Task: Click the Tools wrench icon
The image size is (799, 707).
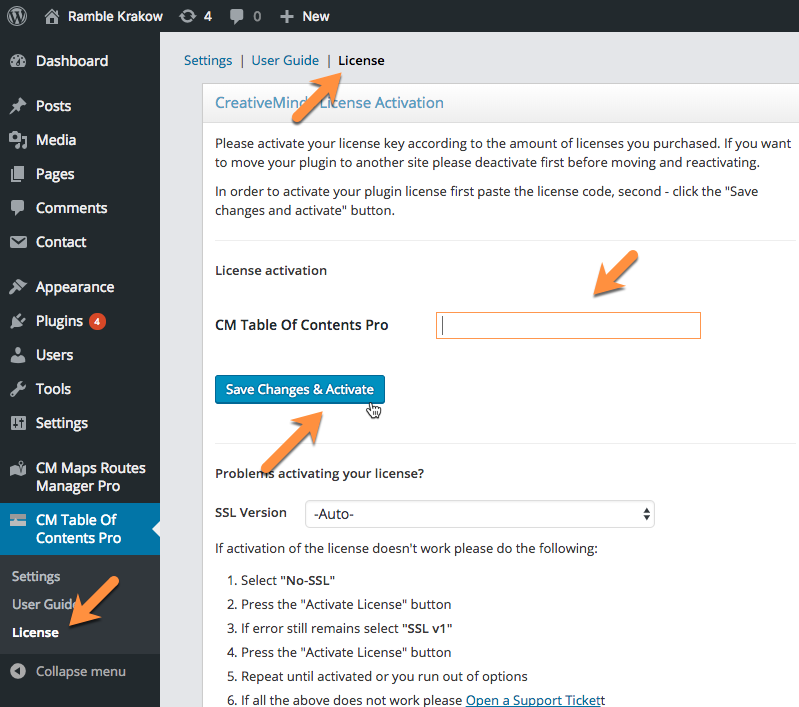Action: (18, 389)
